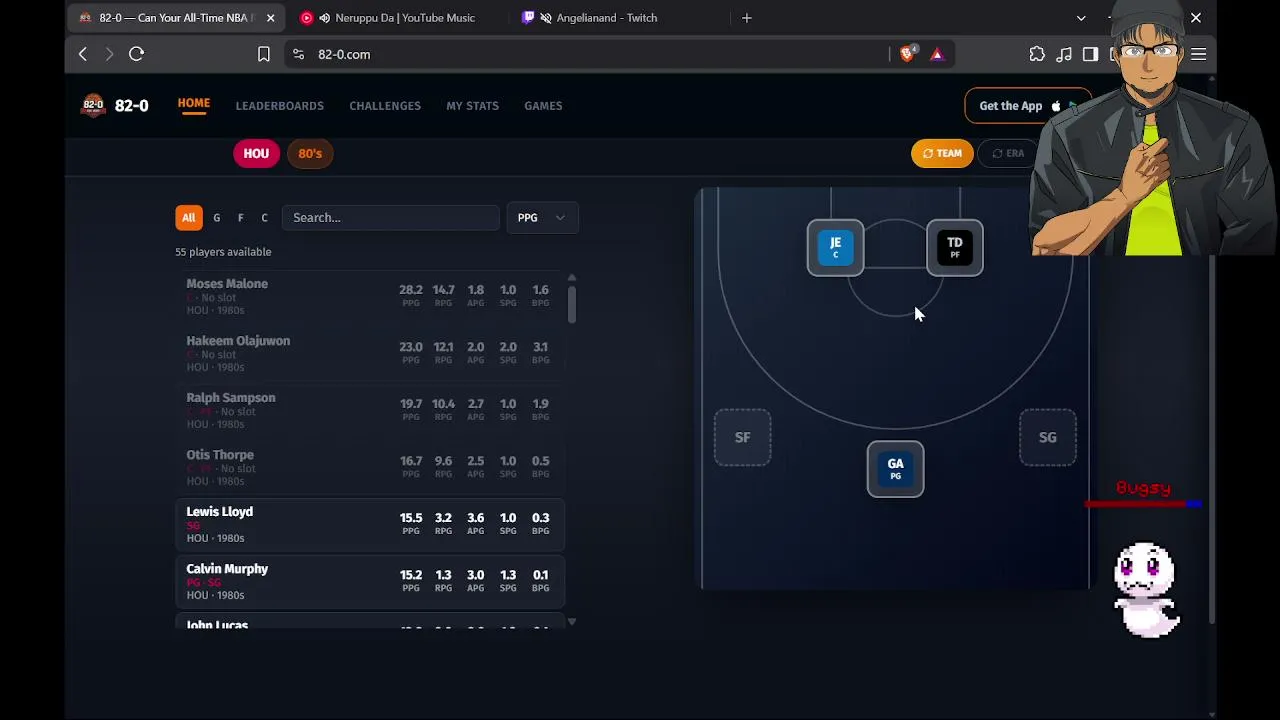The height and width of the screenshot is (720, 1280).
Task: Open a new browser tab
Action: (x=746, y=18)
